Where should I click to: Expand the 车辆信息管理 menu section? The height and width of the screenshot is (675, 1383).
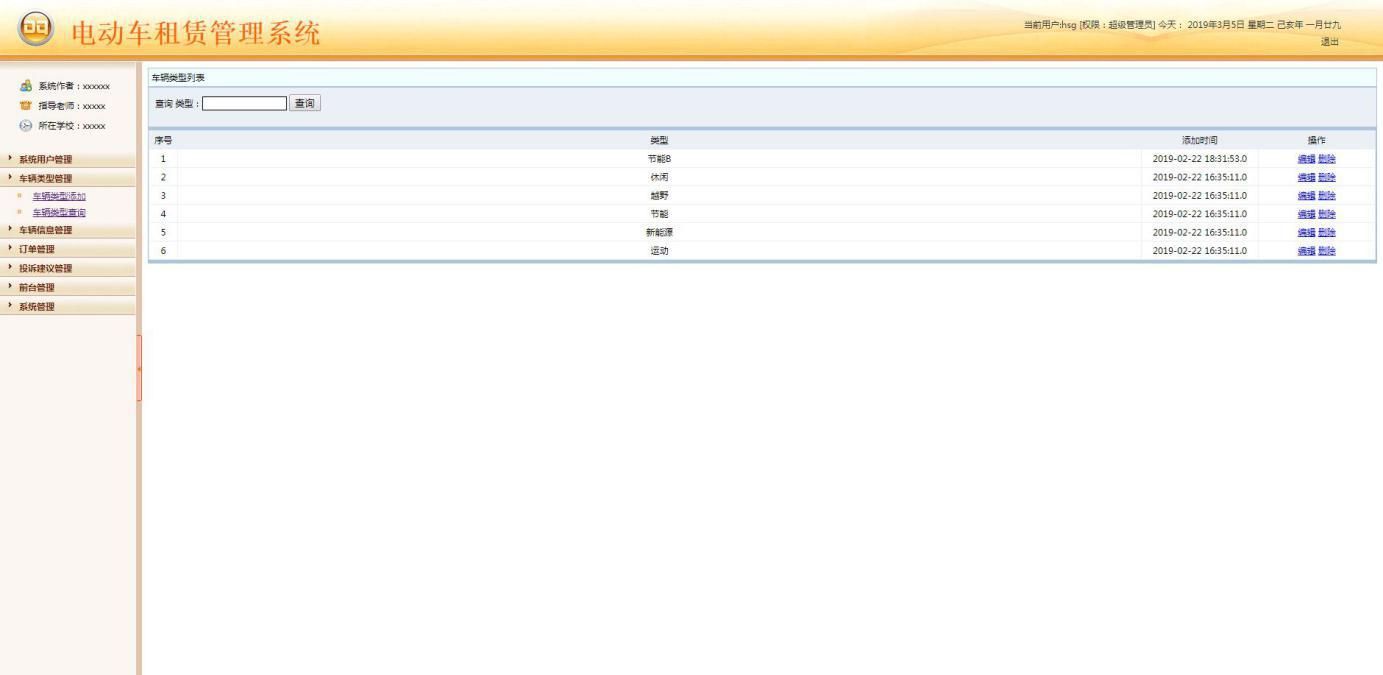click(x=68, y=230)
